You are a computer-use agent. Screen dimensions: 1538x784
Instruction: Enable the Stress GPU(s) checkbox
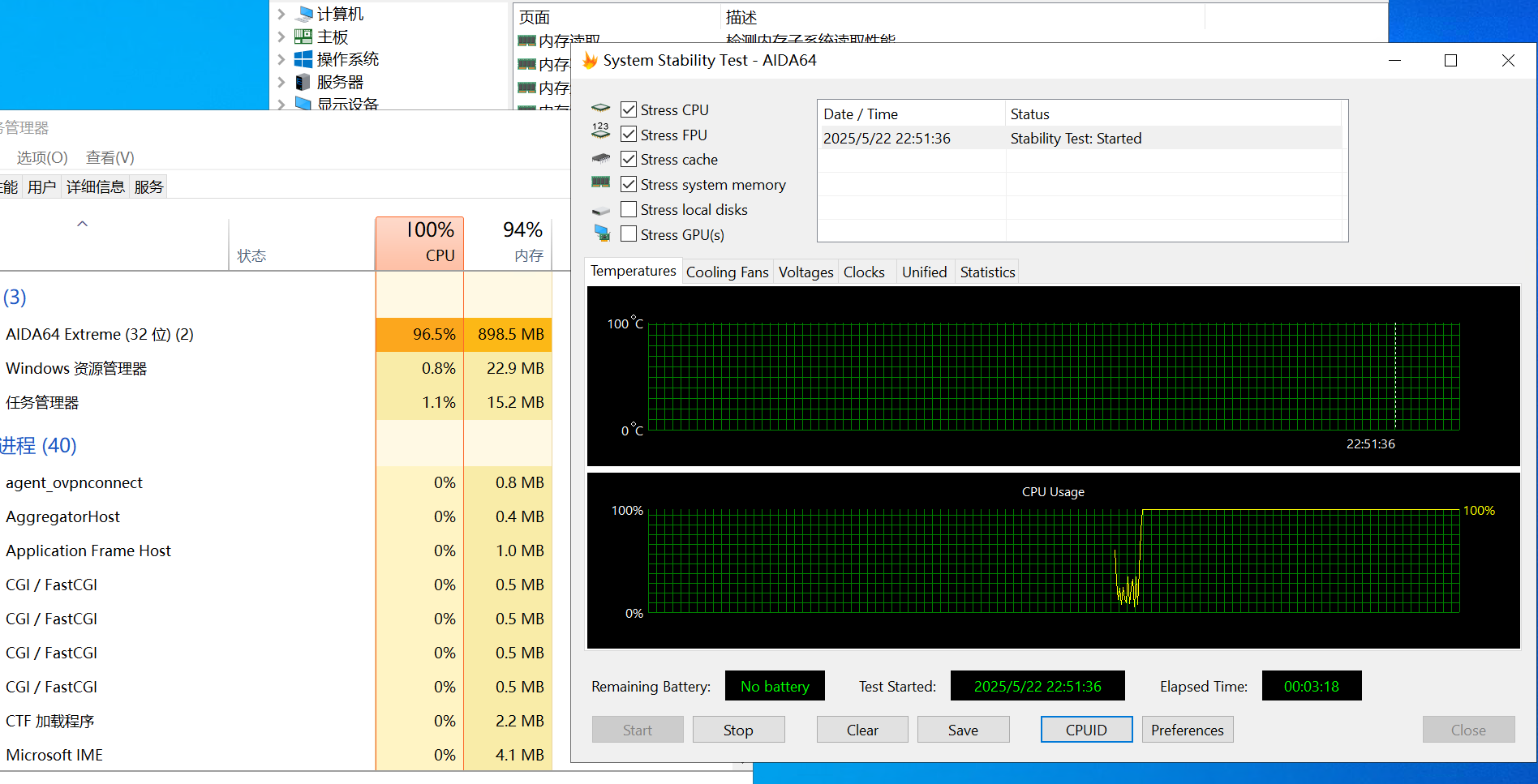pos(629,234)
